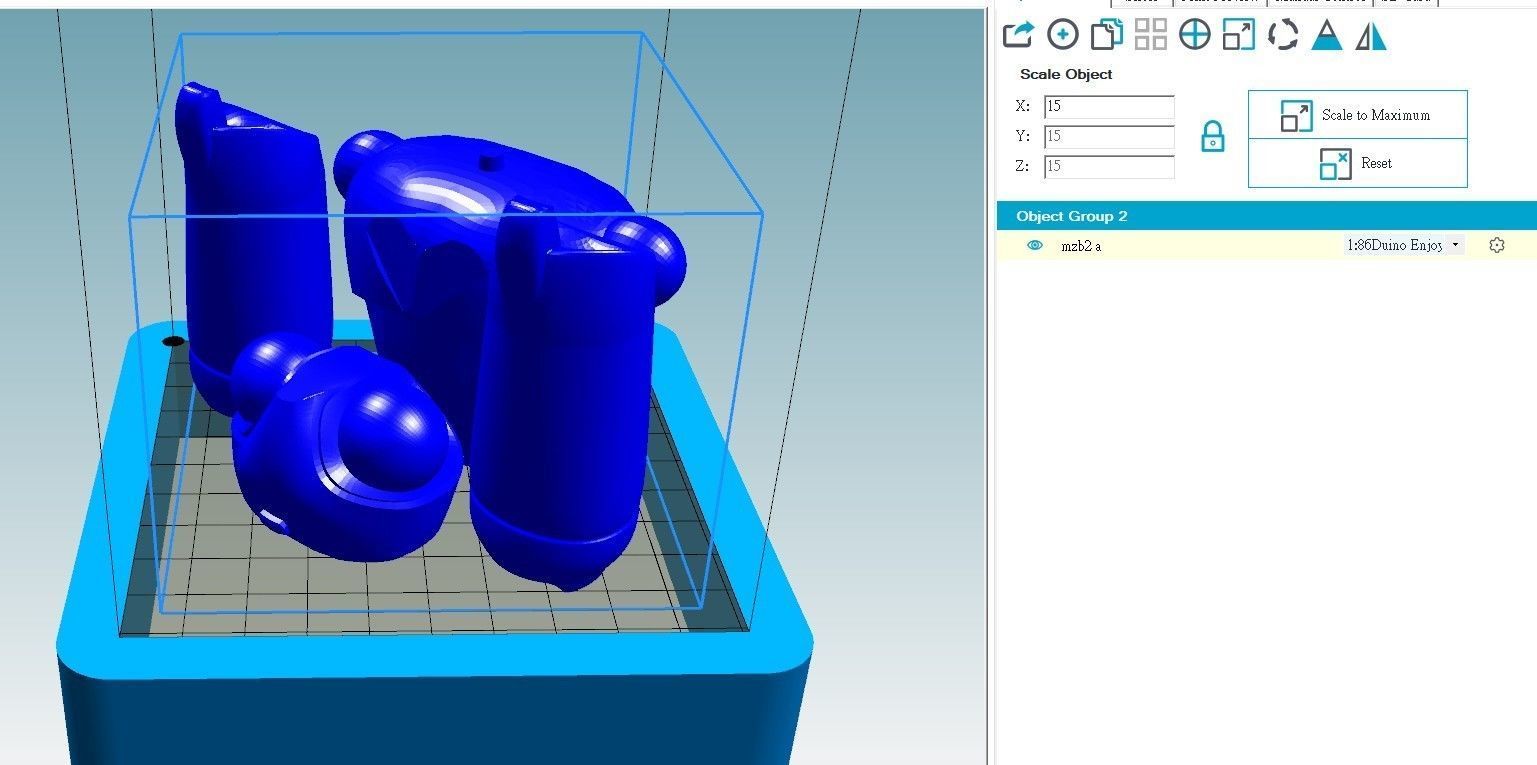Viewport: 1537px width, 765px height.
Task: Select the mzb2 a object row
Action: click(1266, 245)
